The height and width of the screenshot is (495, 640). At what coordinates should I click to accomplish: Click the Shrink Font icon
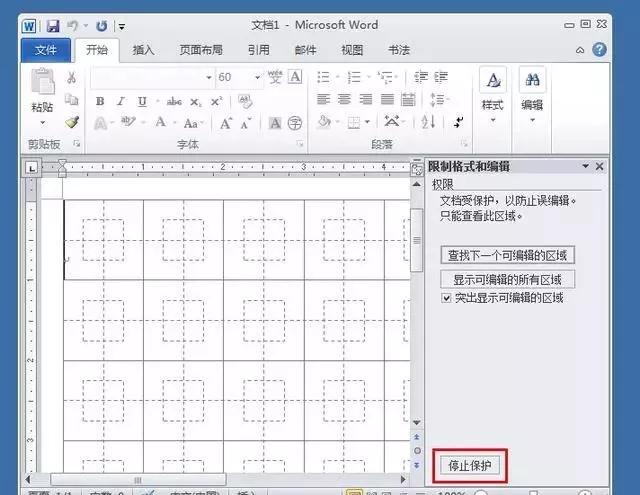point(246,123)
